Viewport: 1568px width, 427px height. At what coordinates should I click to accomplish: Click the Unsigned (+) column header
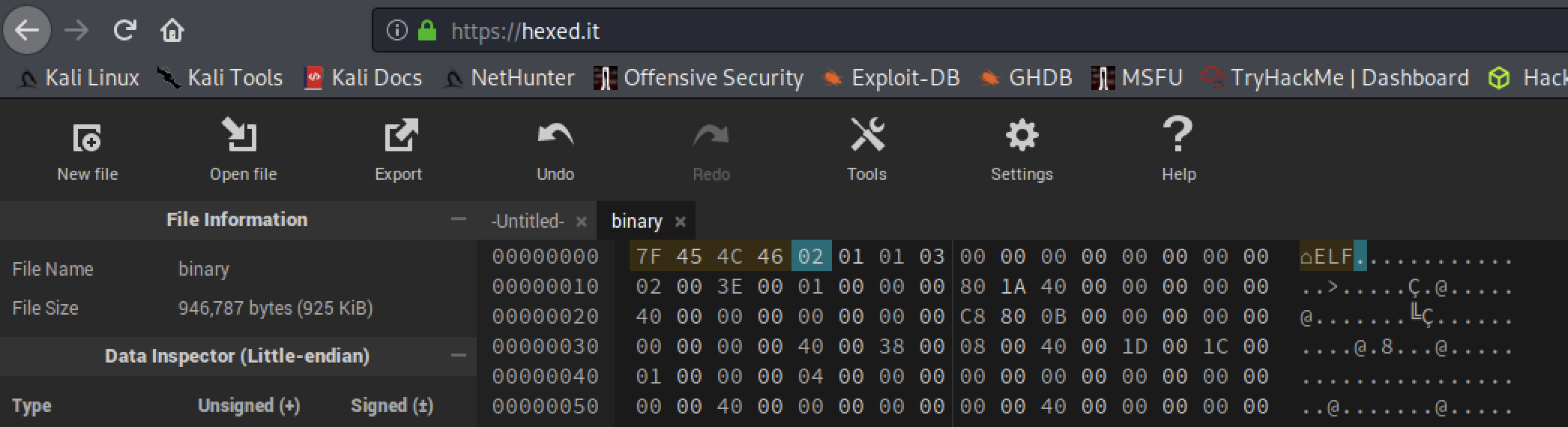point(249,406)
